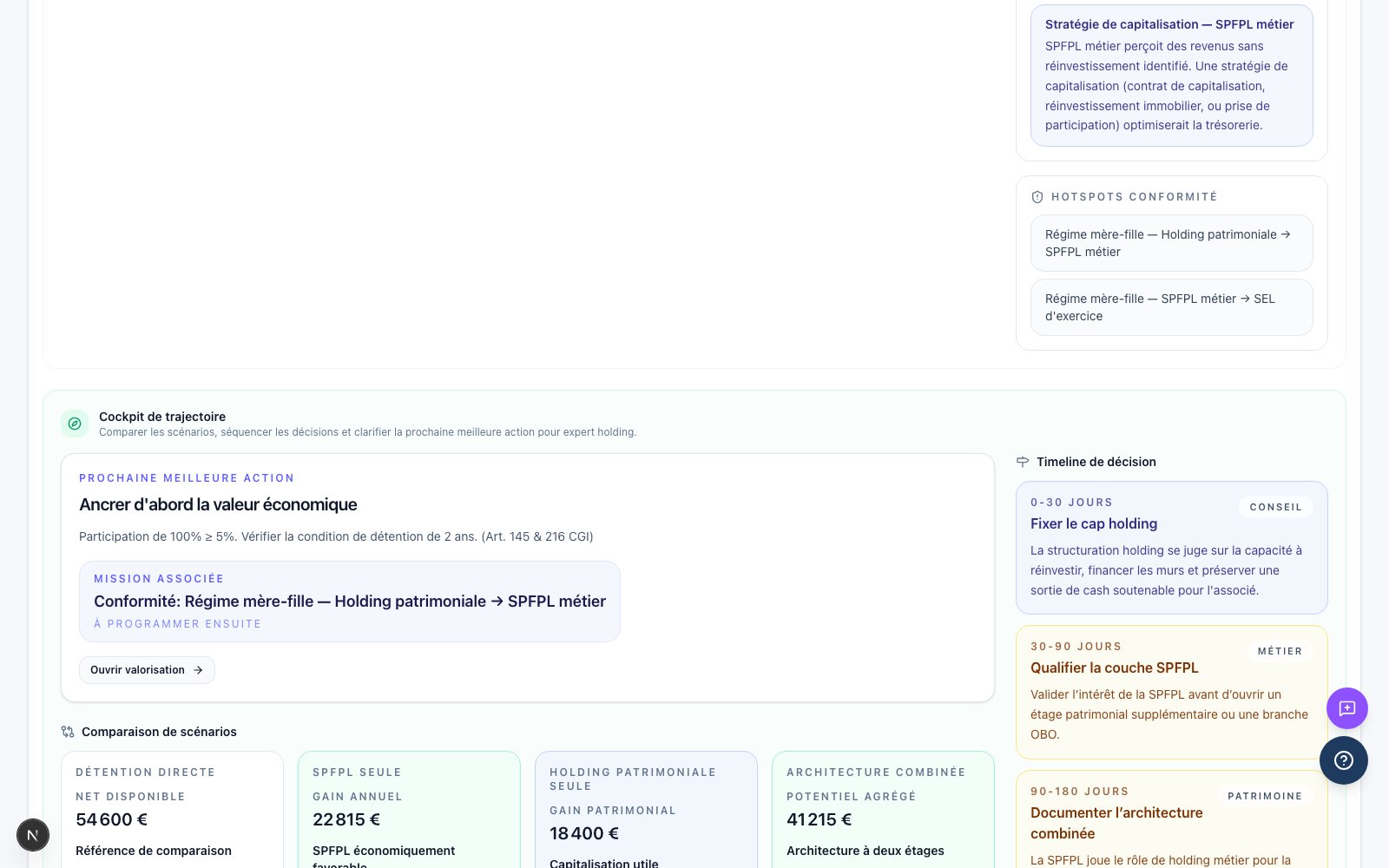Select the SPFPL seule scenario card
Screen dimensions: 1389x868
point(409,810)
